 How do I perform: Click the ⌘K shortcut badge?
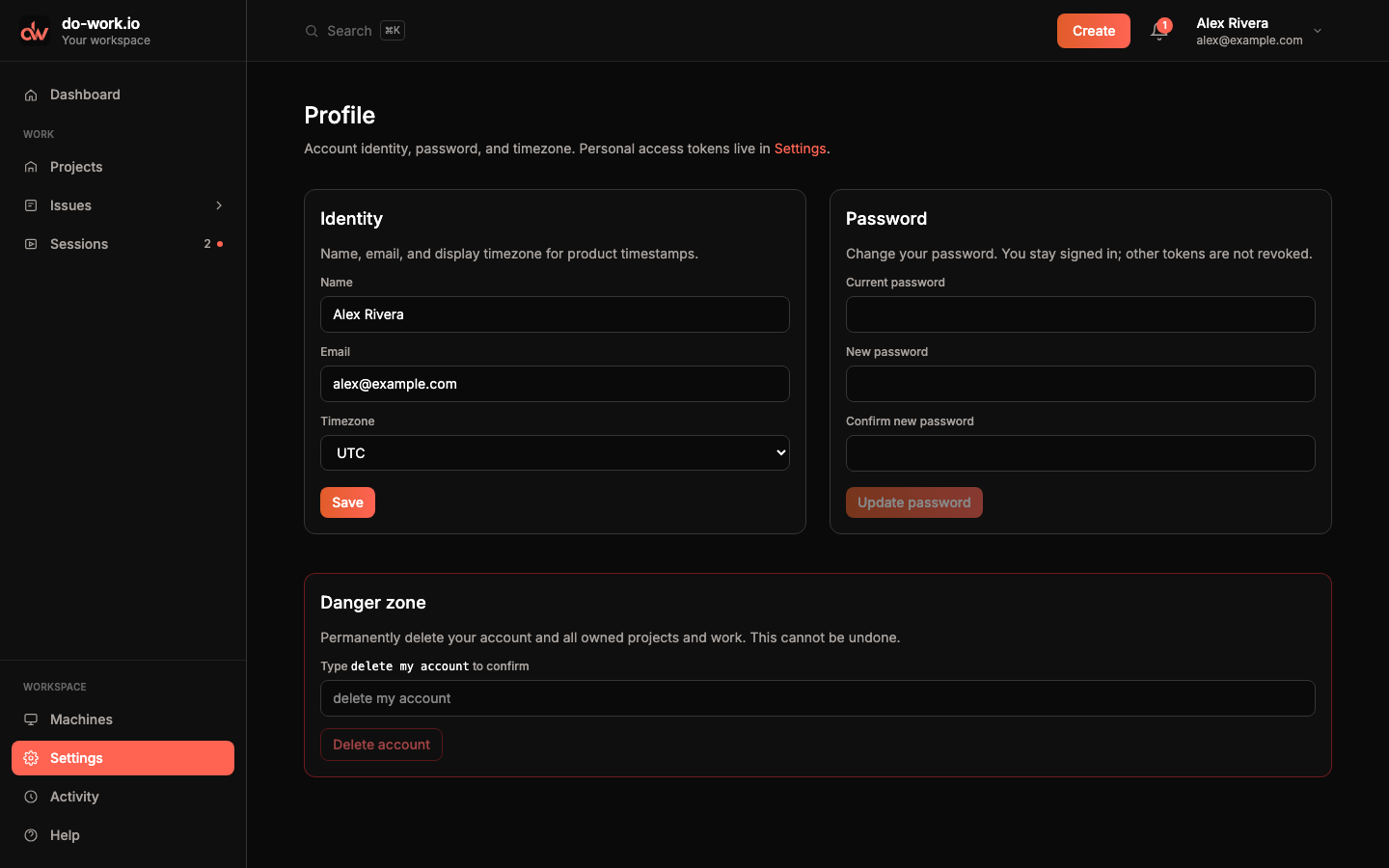393,31
